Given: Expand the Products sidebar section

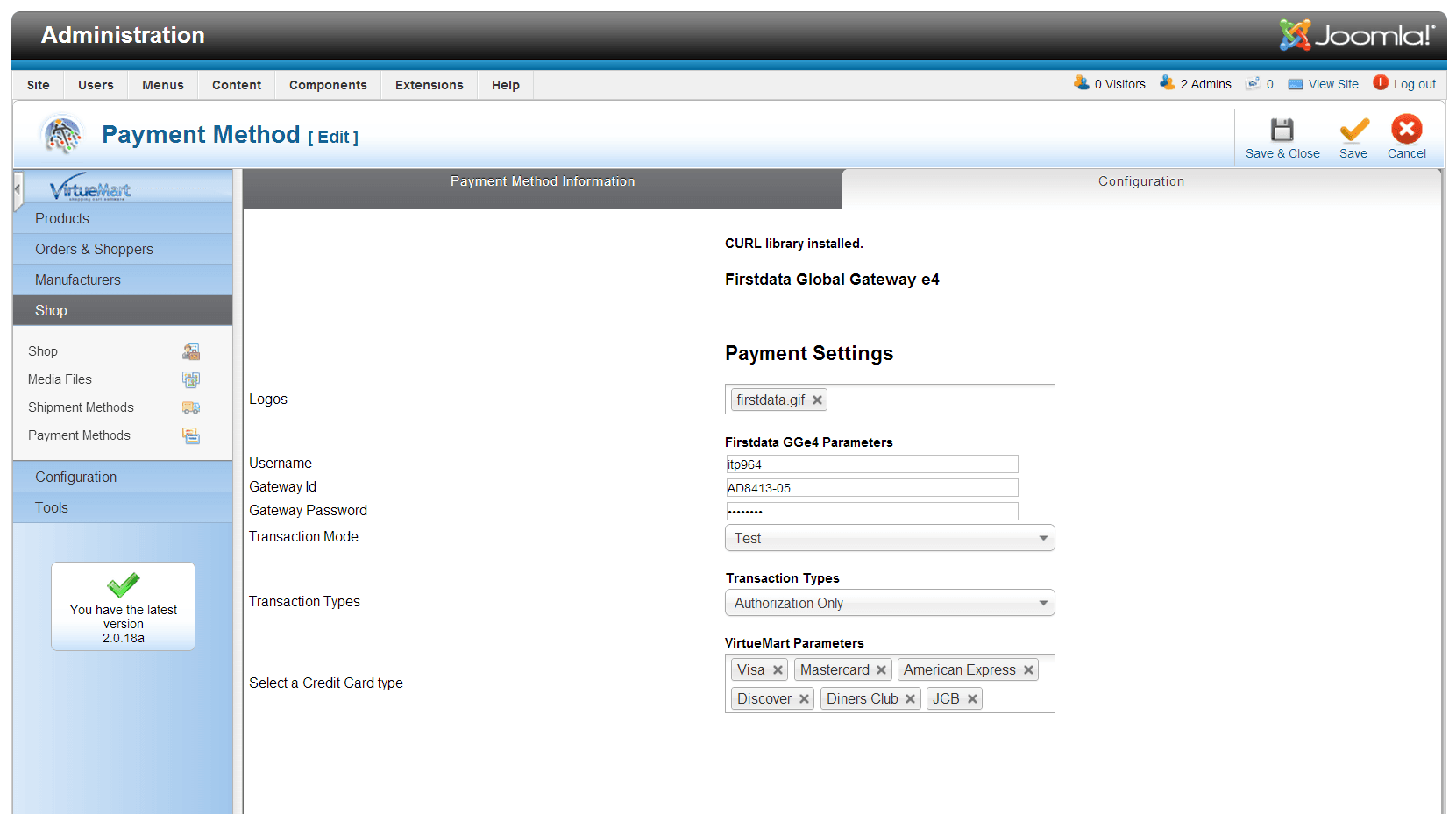Looking at the screenshot, I should pyautogui.click(x=123, y=218).
